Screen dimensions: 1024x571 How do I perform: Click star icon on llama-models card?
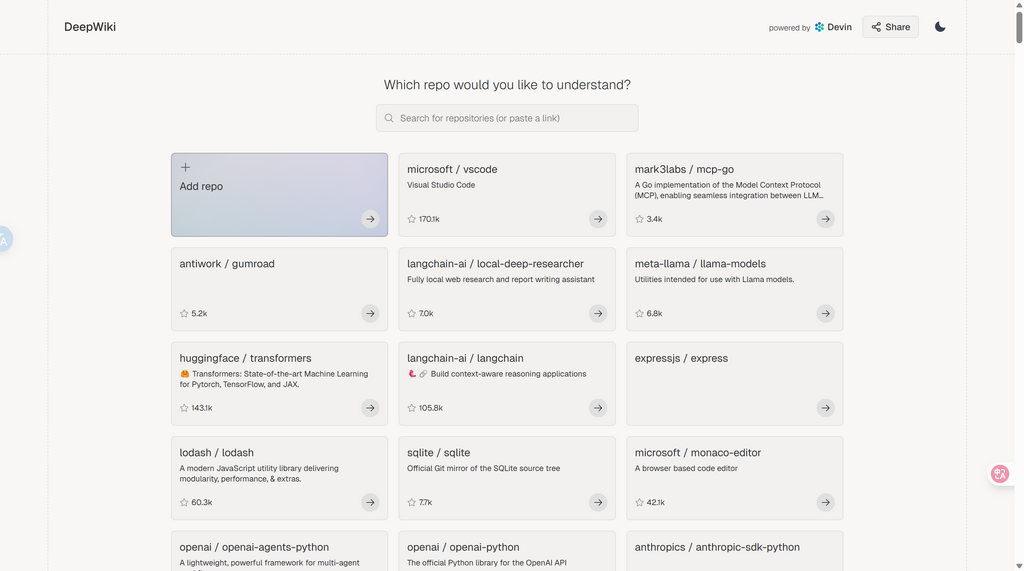tap(639, 314)
